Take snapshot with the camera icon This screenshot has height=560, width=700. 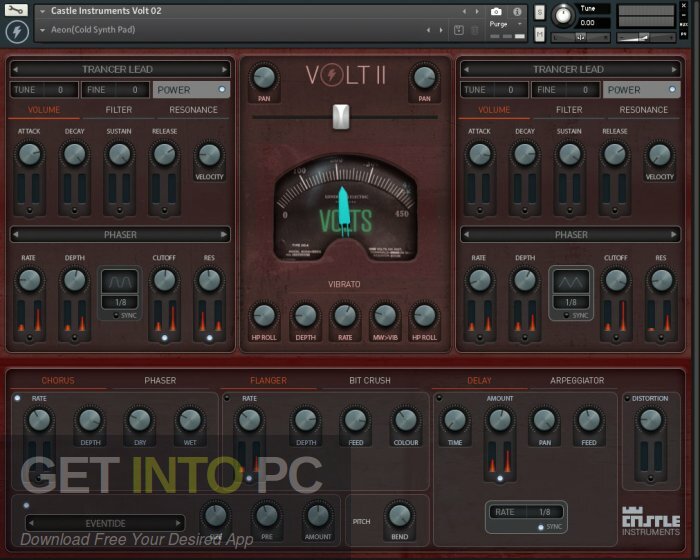[496, 12]
